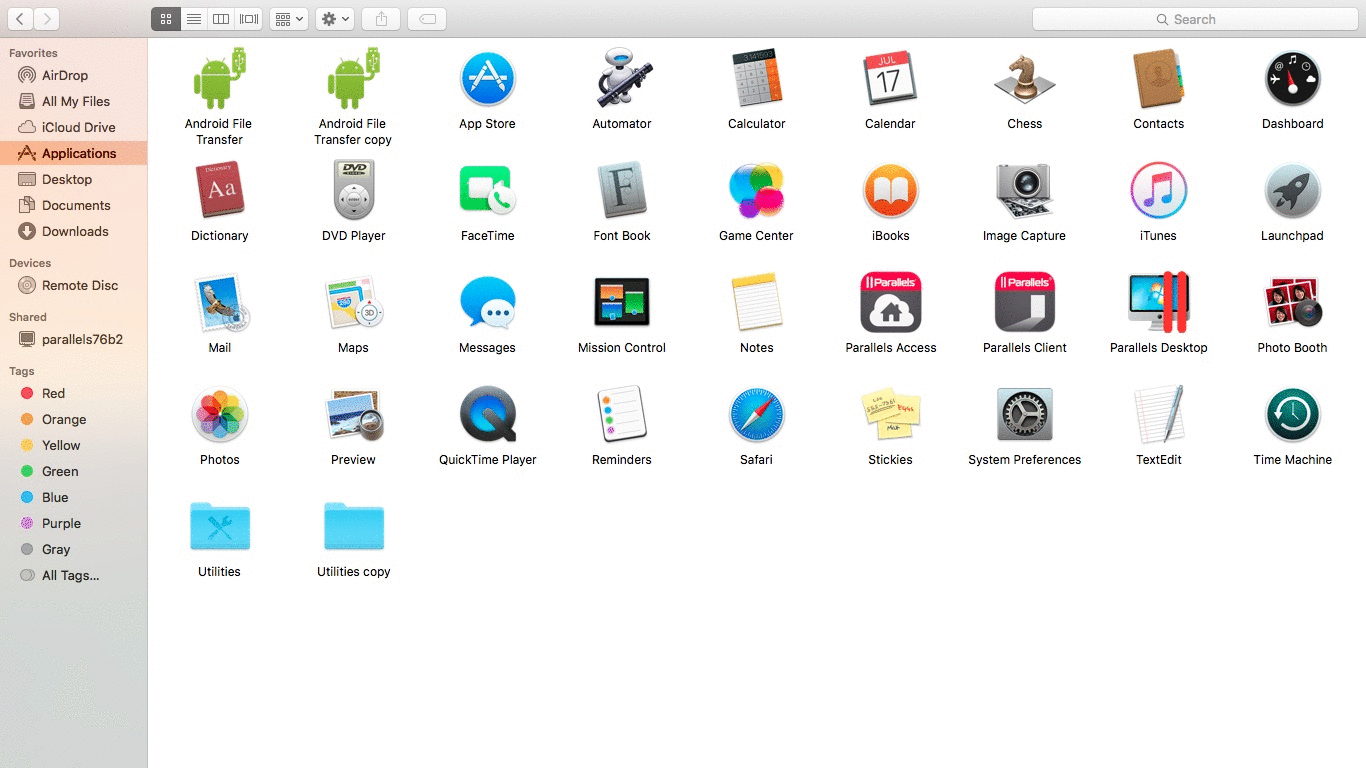Open the item arrangement menu
Screen dimensions: 1366x768
click(x=288, y=18)
